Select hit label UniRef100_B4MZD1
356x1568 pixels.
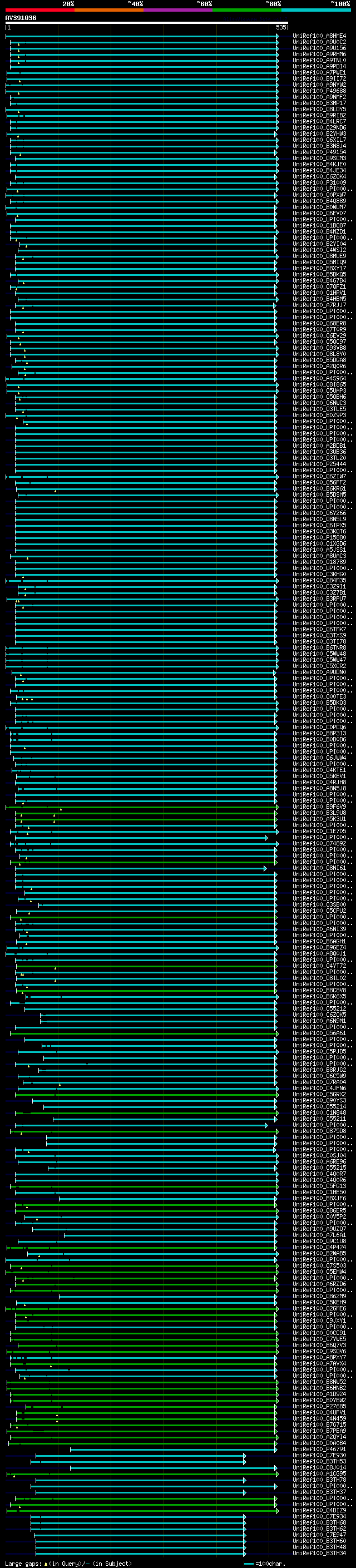click(319, 232)
